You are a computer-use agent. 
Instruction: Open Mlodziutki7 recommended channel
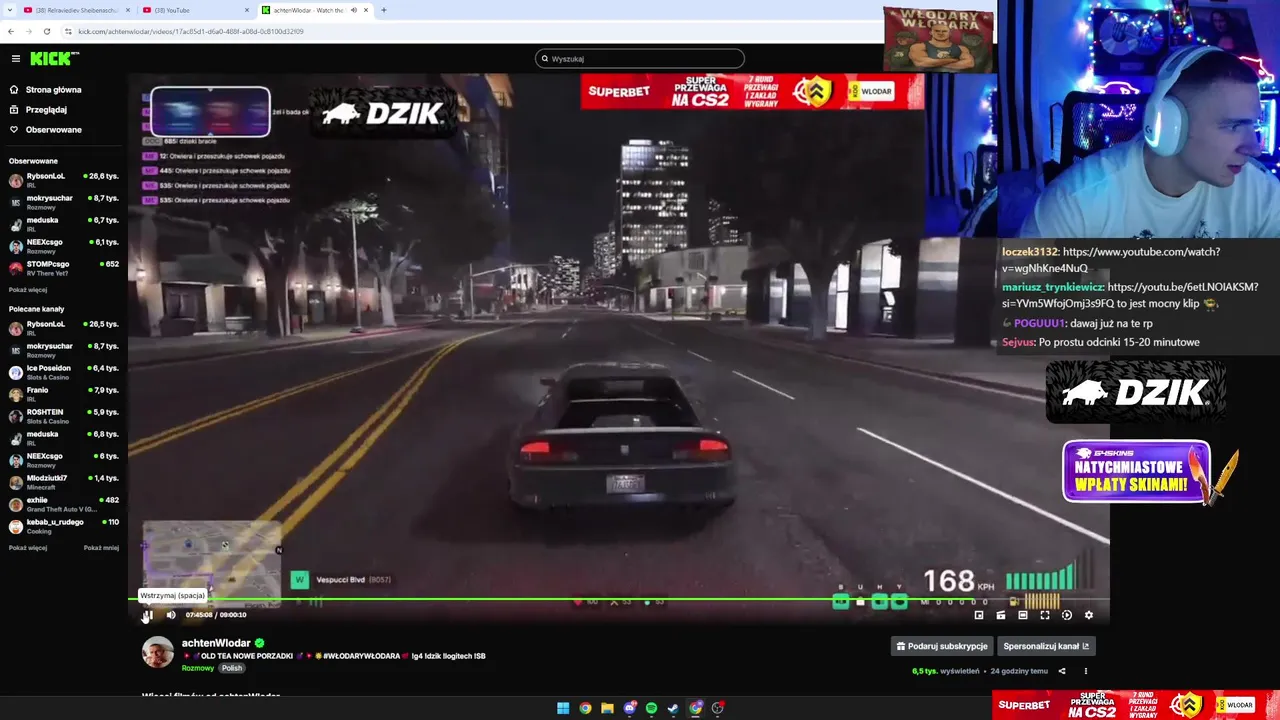pyautogui.click(x=64, y=482)
